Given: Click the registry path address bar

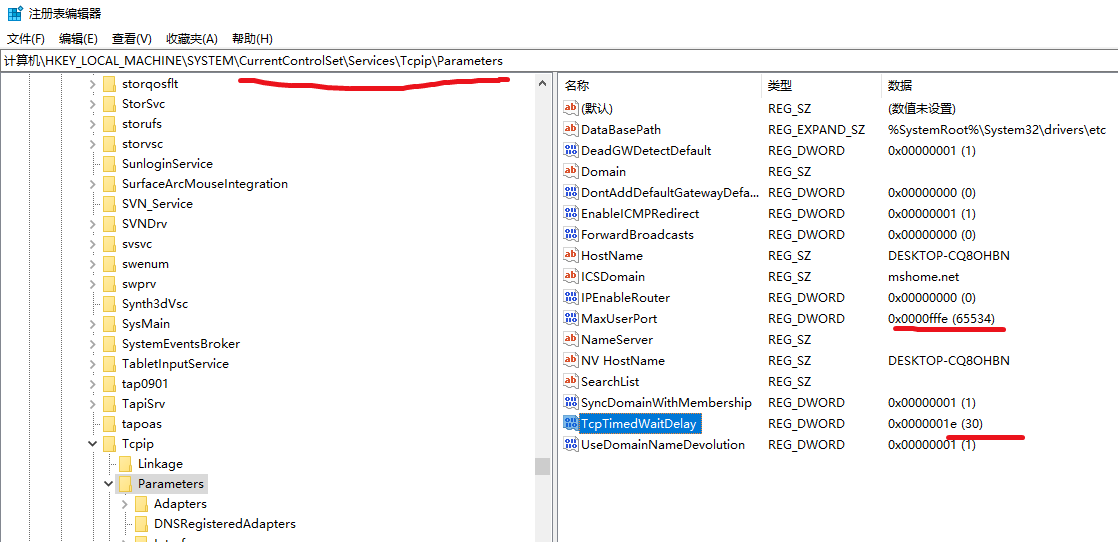Looking at the screenshot, I should coord(559,61).
